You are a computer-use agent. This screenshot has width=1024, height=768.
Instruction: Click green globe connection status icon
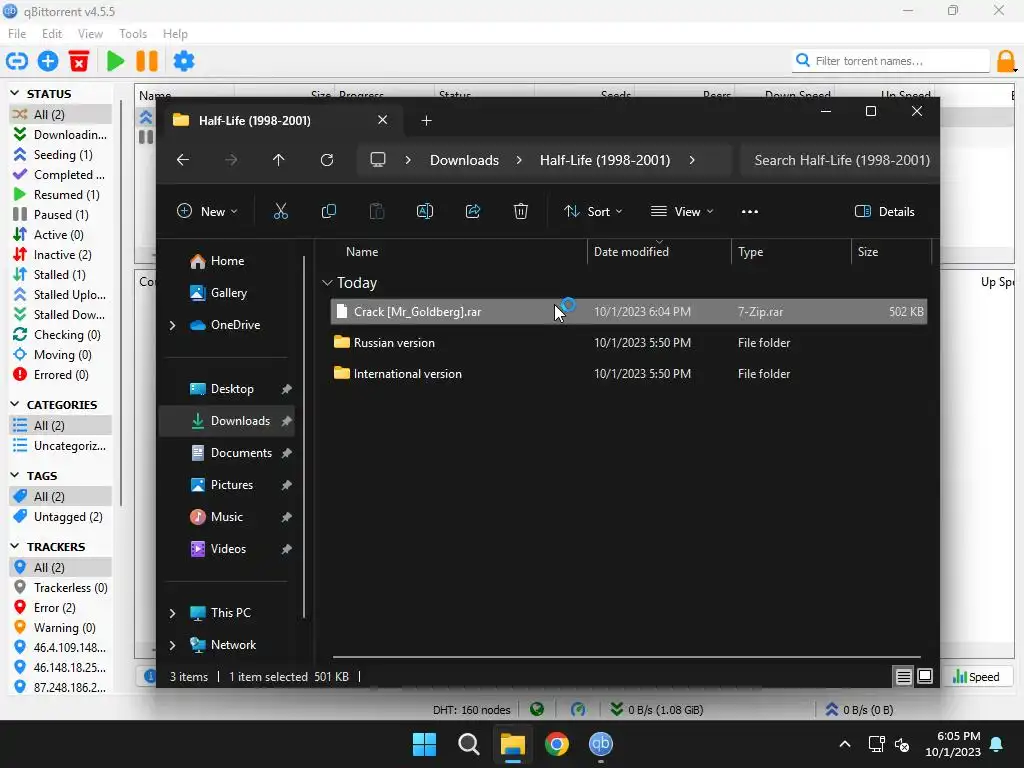click(x=537, y=709)
